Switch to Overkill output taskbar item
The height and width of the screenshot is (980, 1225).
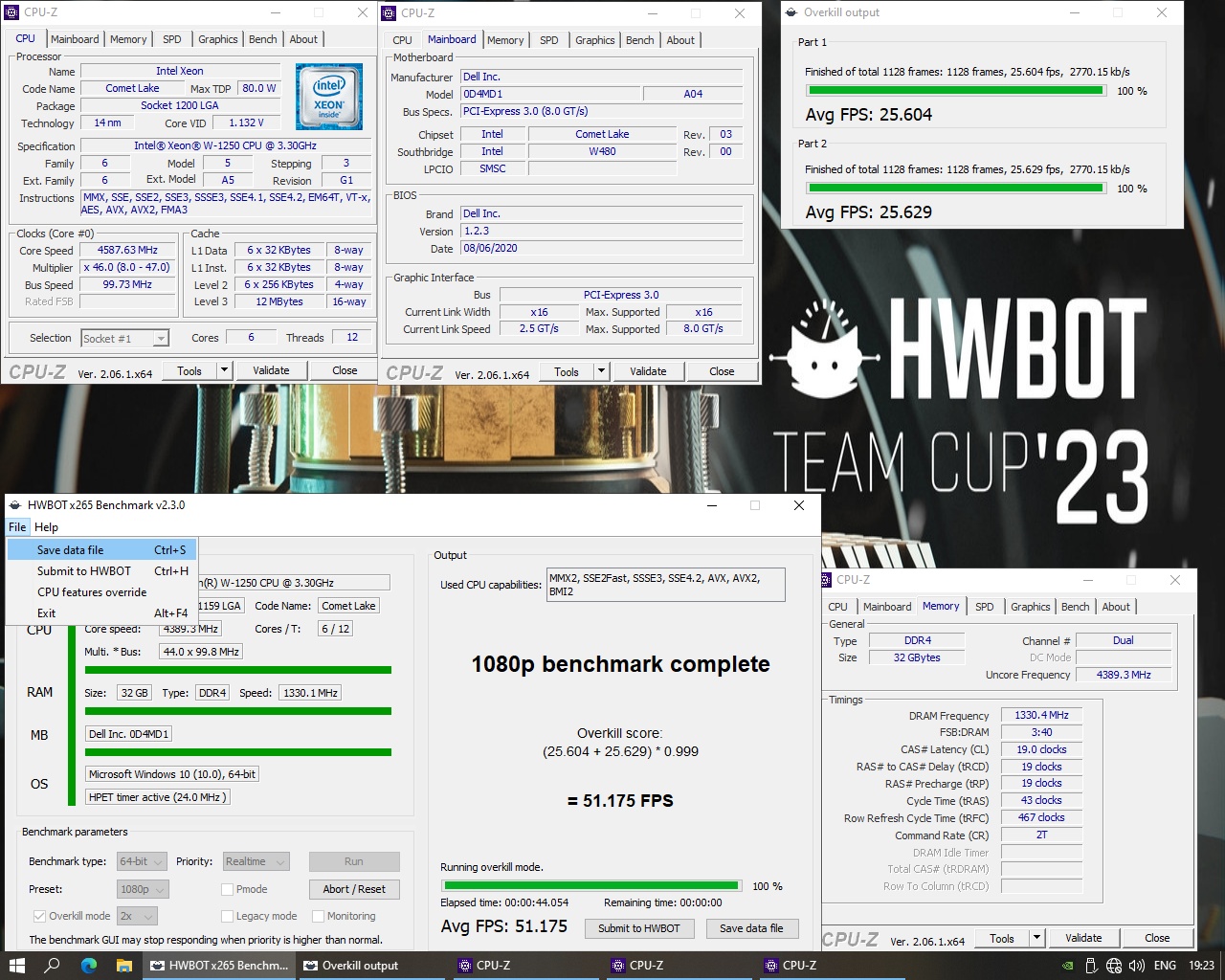[x=371, y=966]
